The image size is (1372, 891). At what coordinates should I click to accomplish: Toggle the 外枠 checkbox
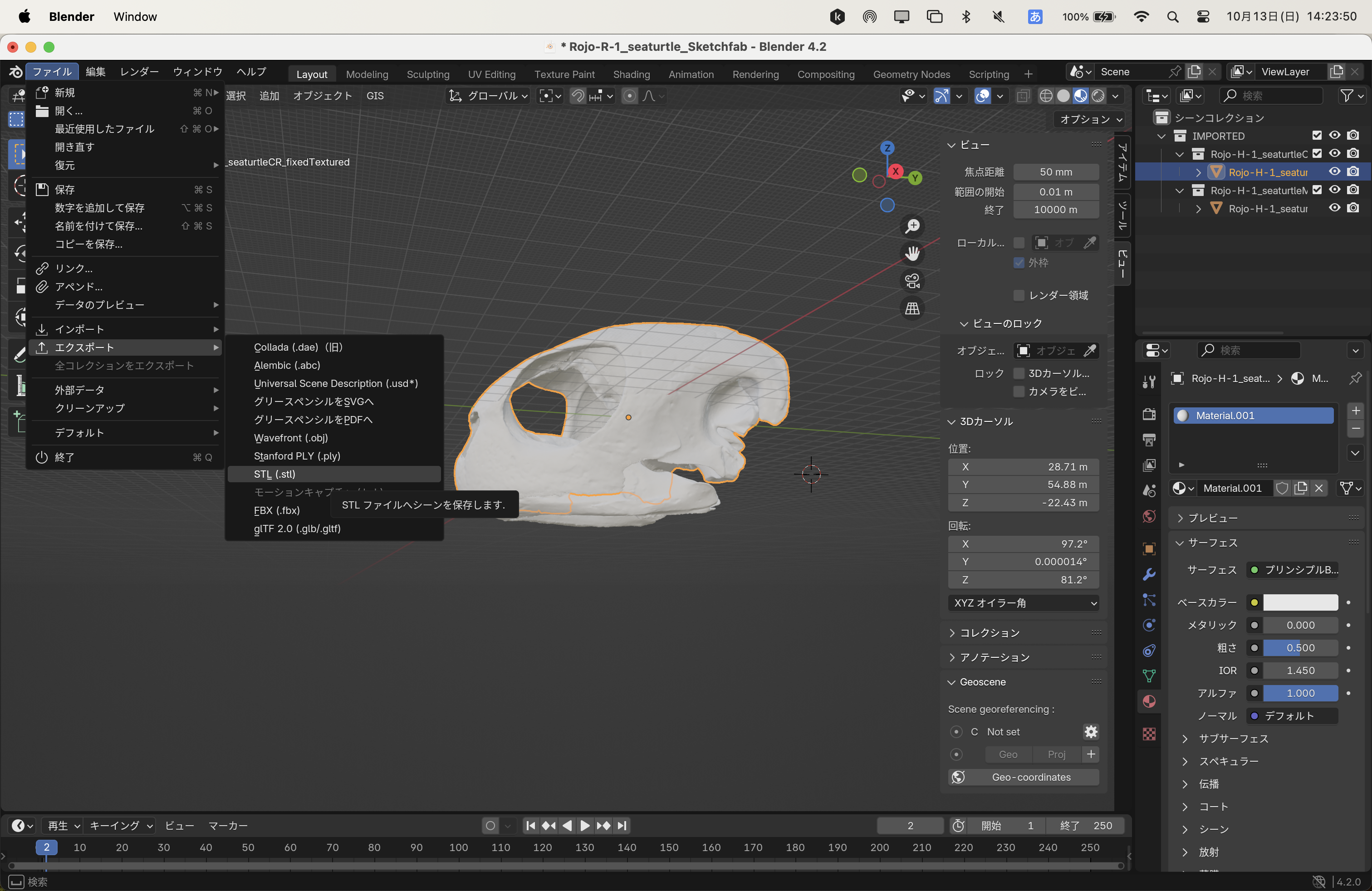(x=1019, y=263)
